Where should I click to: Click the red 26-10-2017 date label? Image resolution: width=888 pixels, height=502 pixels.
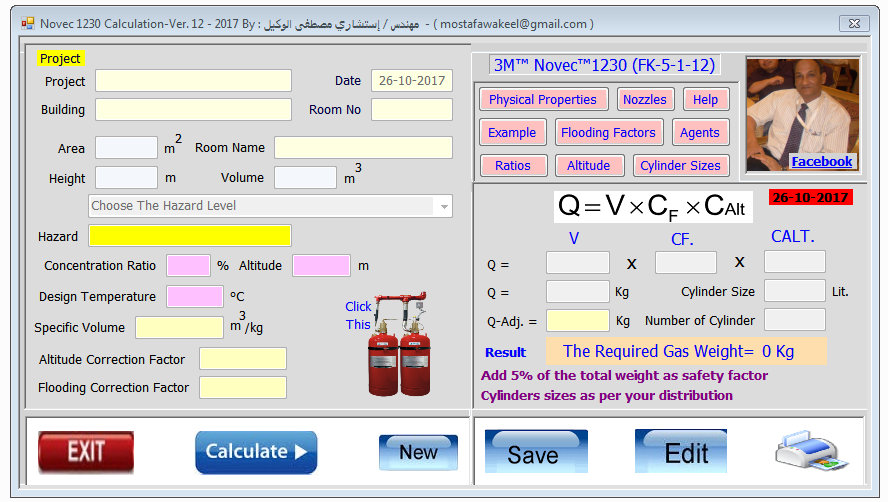[x=810, y=198]
